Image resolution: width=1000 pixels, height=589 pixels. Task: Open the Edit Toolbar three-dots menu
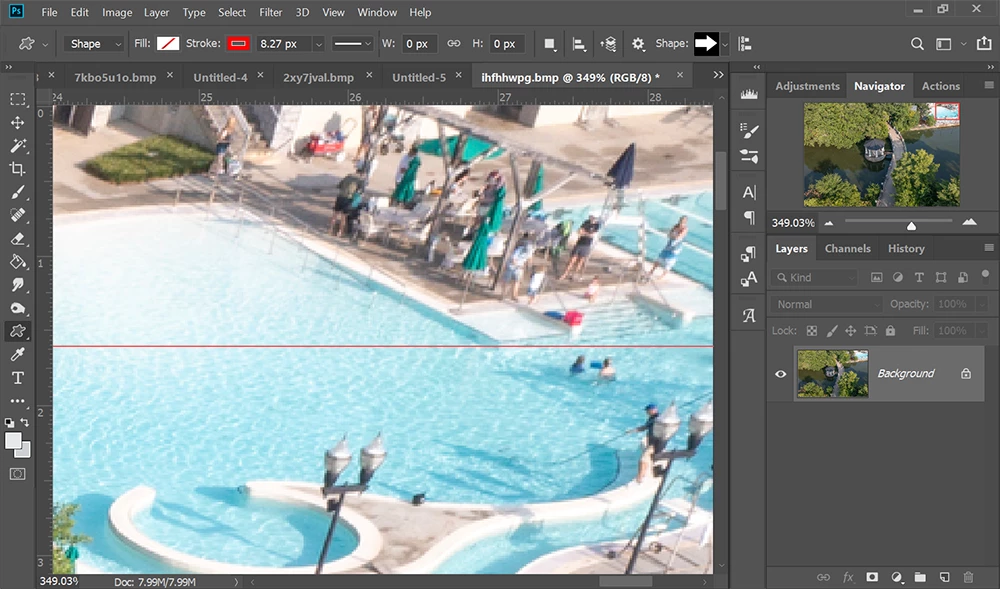[18, 401]
